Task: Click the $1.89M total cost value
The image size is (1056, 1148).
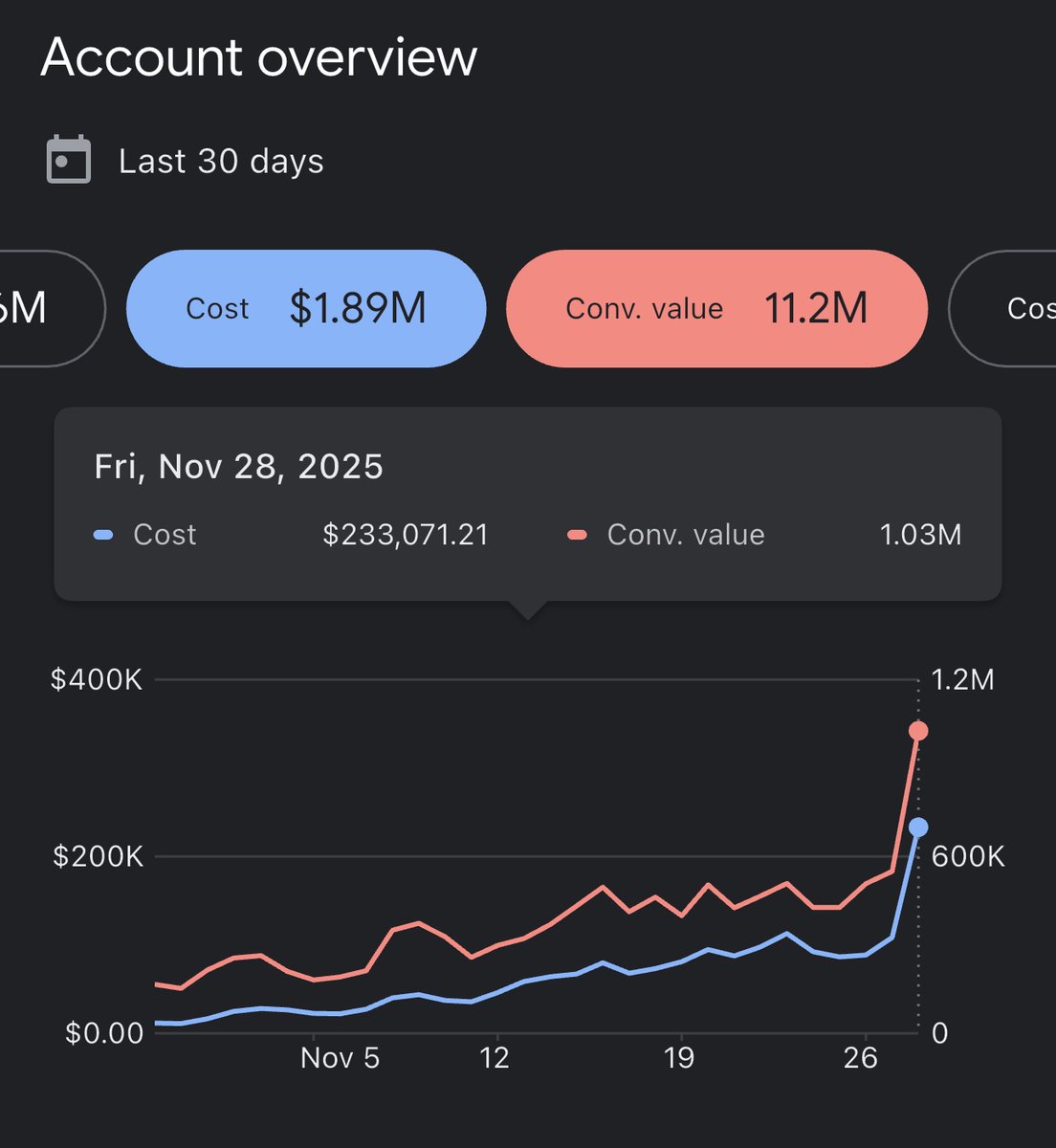Action: [x=358, y=308]
